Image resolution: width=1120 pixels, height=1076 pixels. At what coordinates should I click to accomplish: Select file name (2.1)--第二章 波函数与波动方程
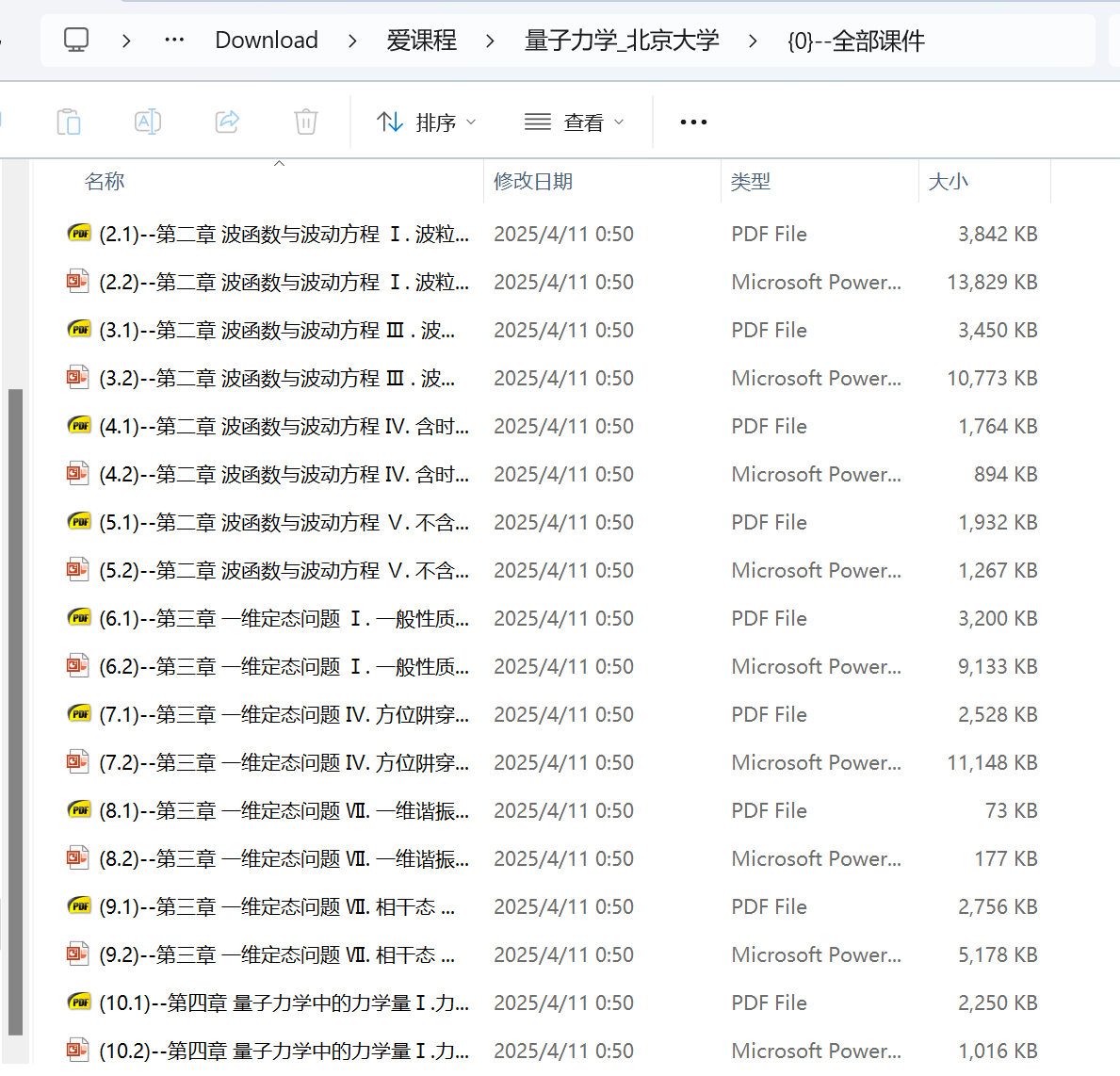284,235
